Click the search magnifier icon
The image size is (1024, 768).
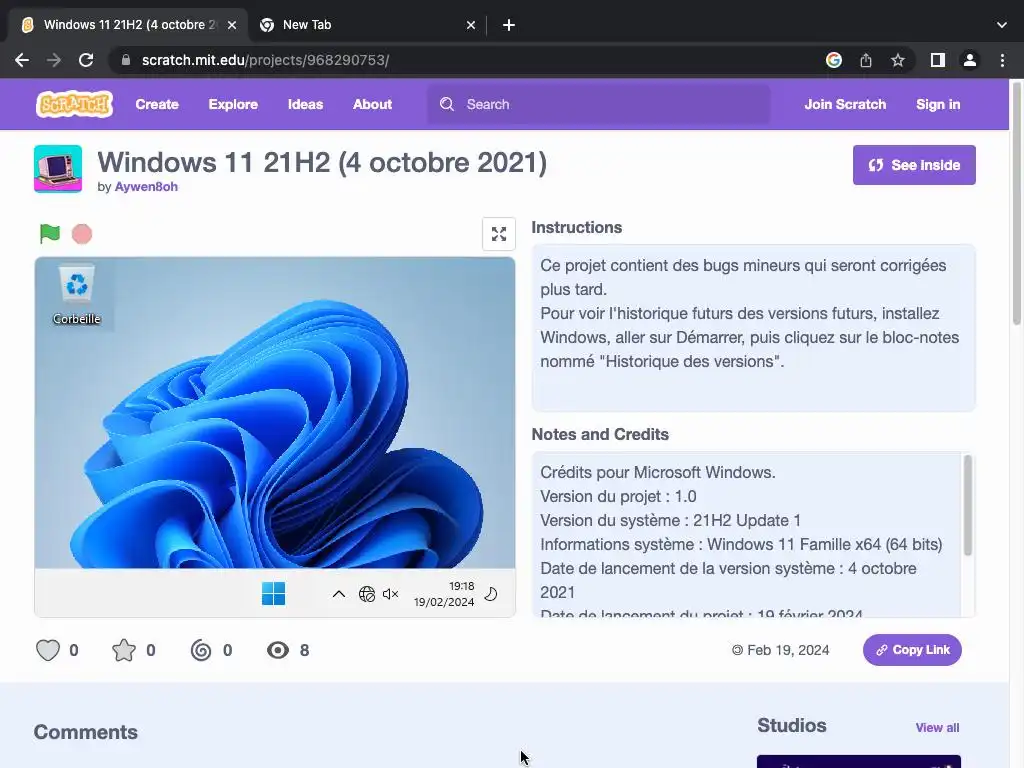447,104
